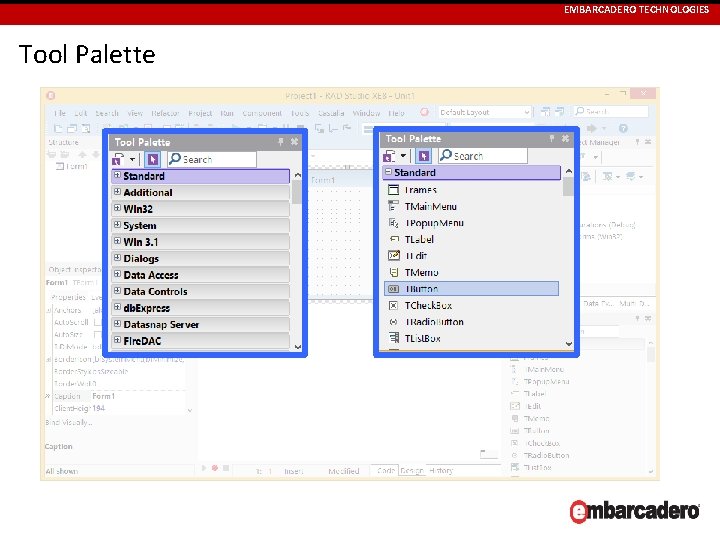This screenshot has width=720, height=540.
Task: Expand the Standard category plus sign
Action: coord(117,175)
